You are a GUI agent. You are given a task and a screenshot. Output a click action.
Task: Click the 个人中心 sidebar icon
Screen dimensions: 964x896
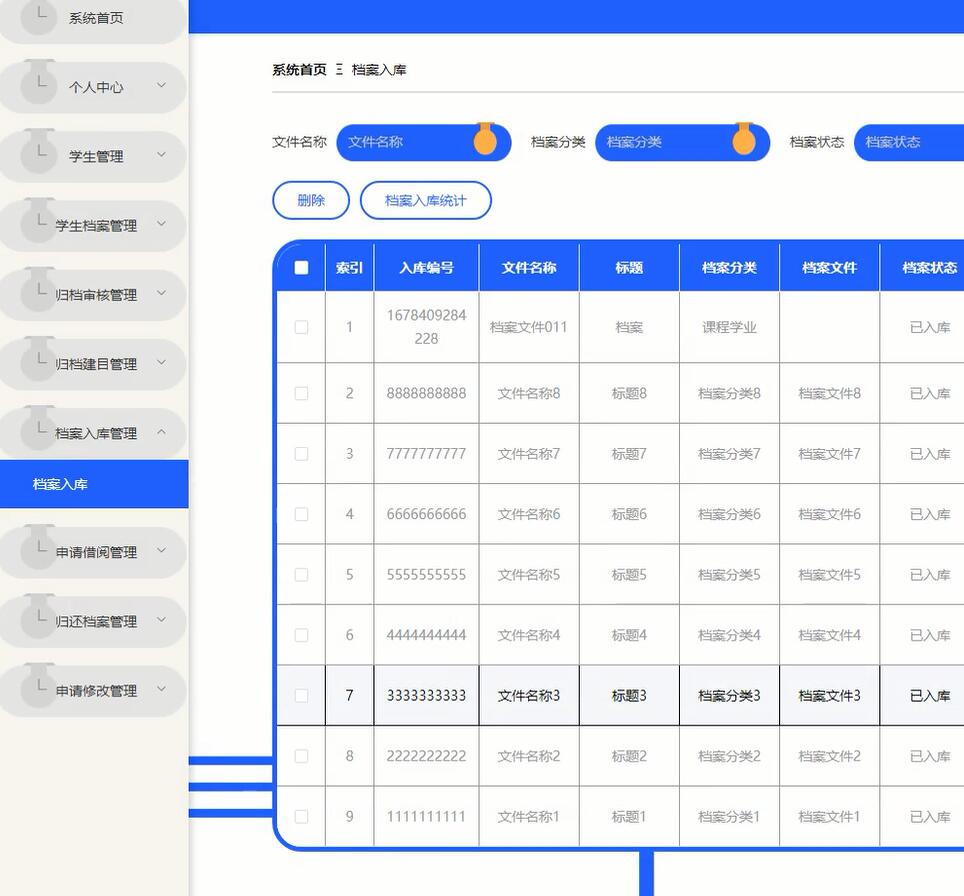pos(36,87)
